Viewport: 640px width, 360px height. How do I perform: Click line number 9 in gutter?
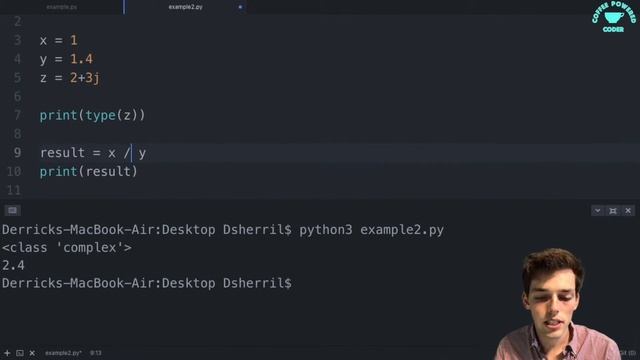point(17,153)
